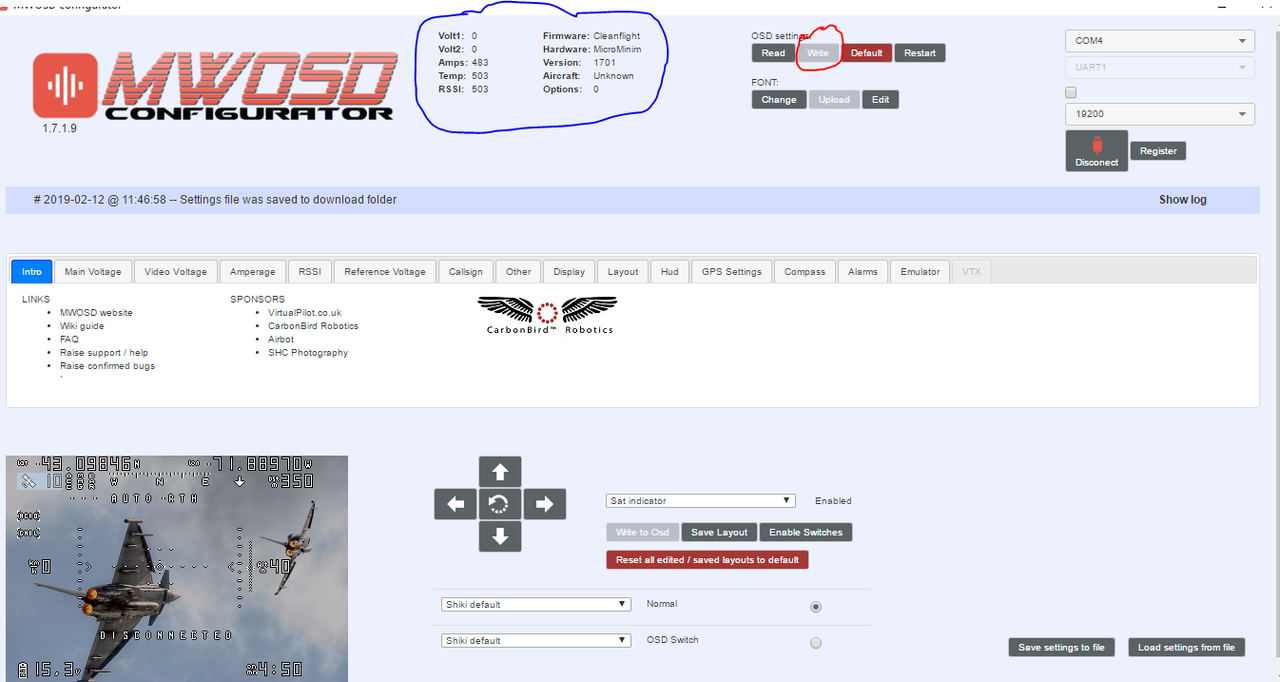
Task: Click the OSD settings Read button
Action: 773,53
